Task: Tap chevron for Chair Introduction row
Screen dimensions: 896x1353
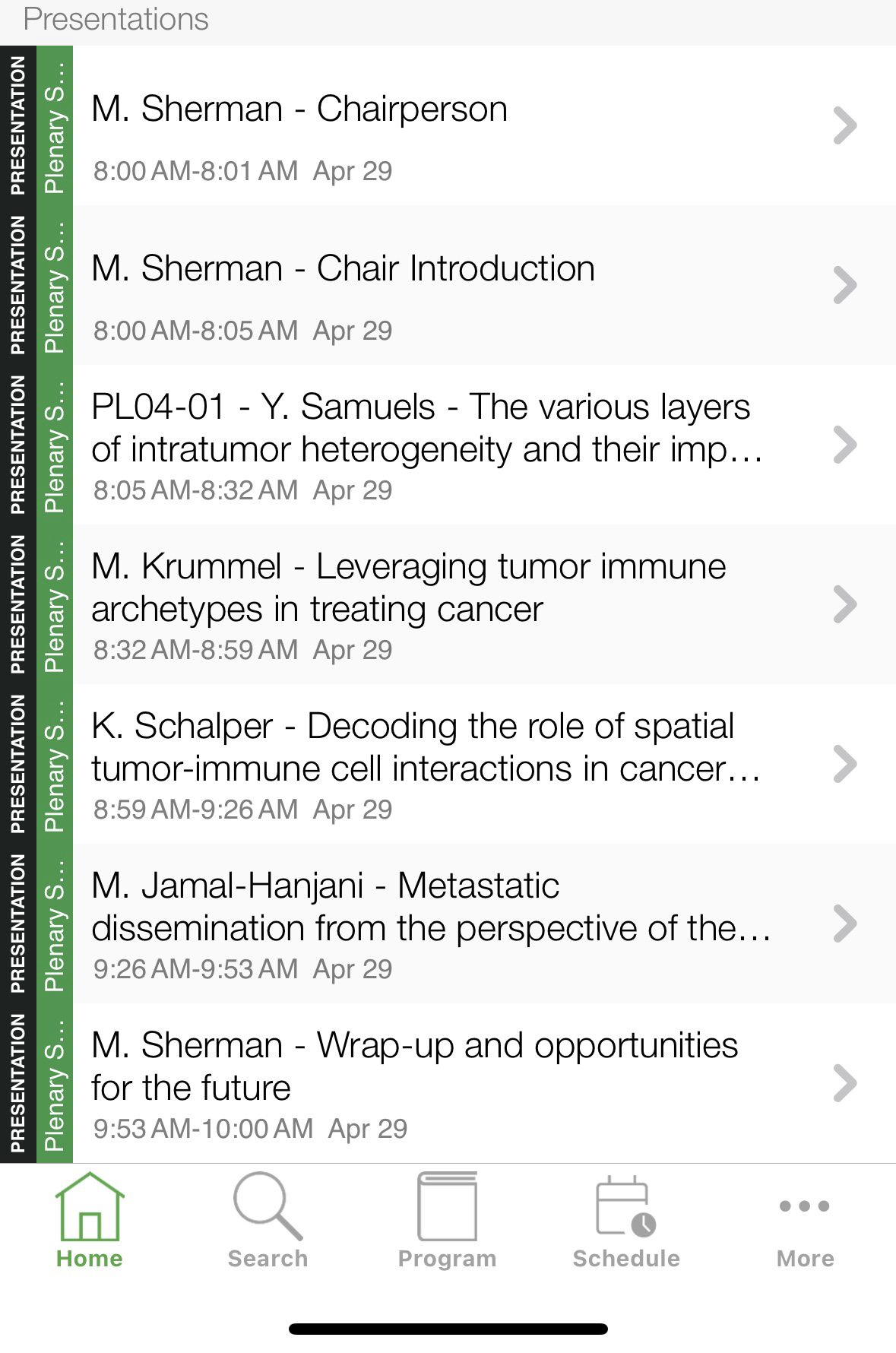Action: (844, 286)
